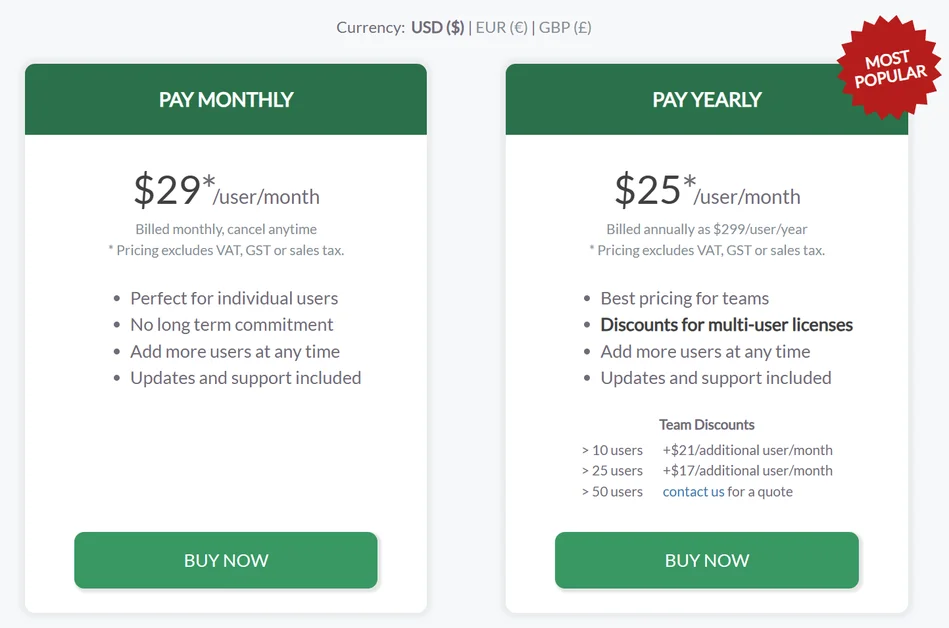Viewport: 949px width, 628px height.
Task: Click Billed monthly, cancel anytime text
Action: pos(226,229)
